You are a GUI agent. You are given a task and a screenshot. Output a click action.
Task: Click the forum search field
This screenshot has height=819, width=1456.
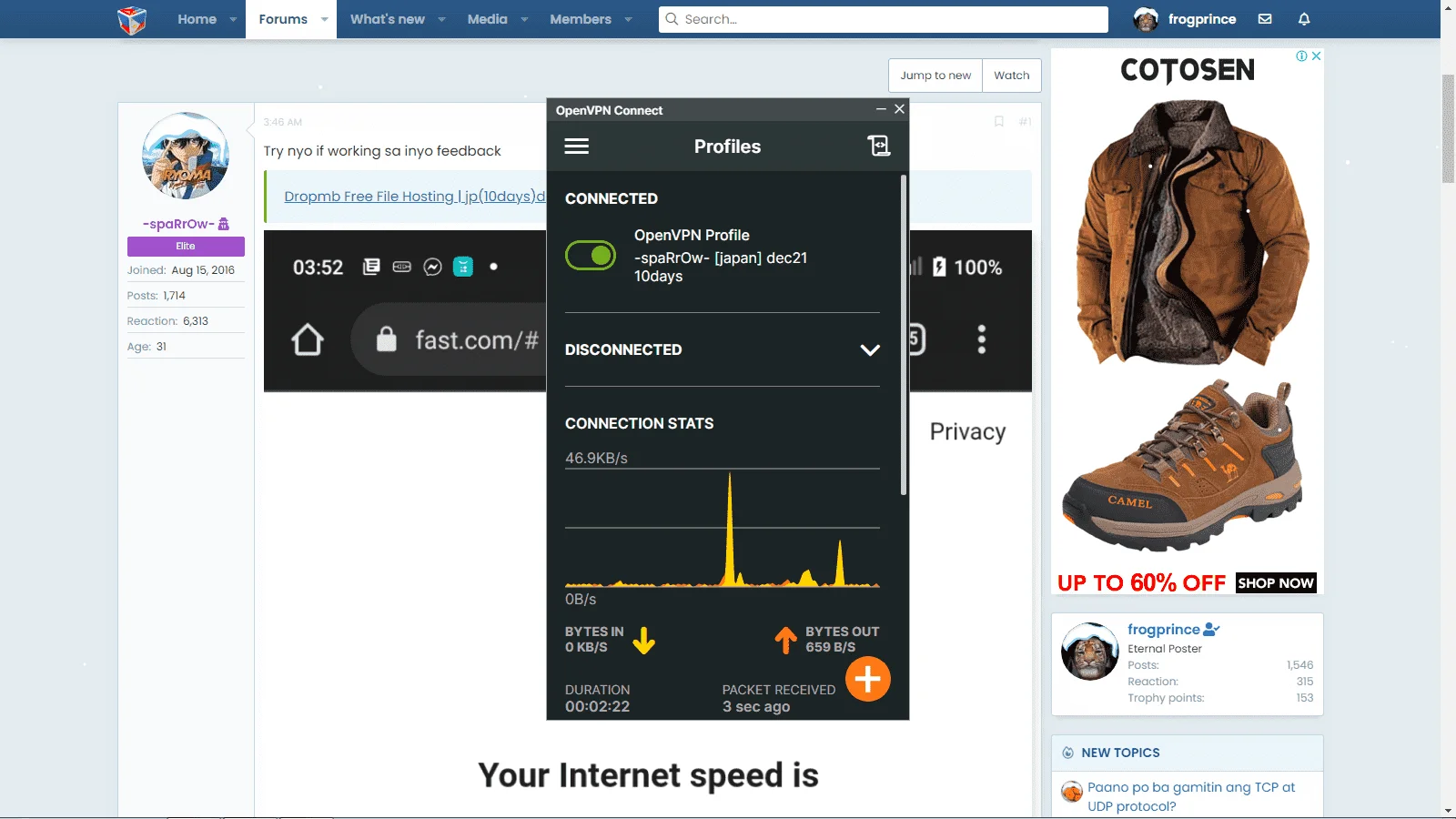pos(884,19)
